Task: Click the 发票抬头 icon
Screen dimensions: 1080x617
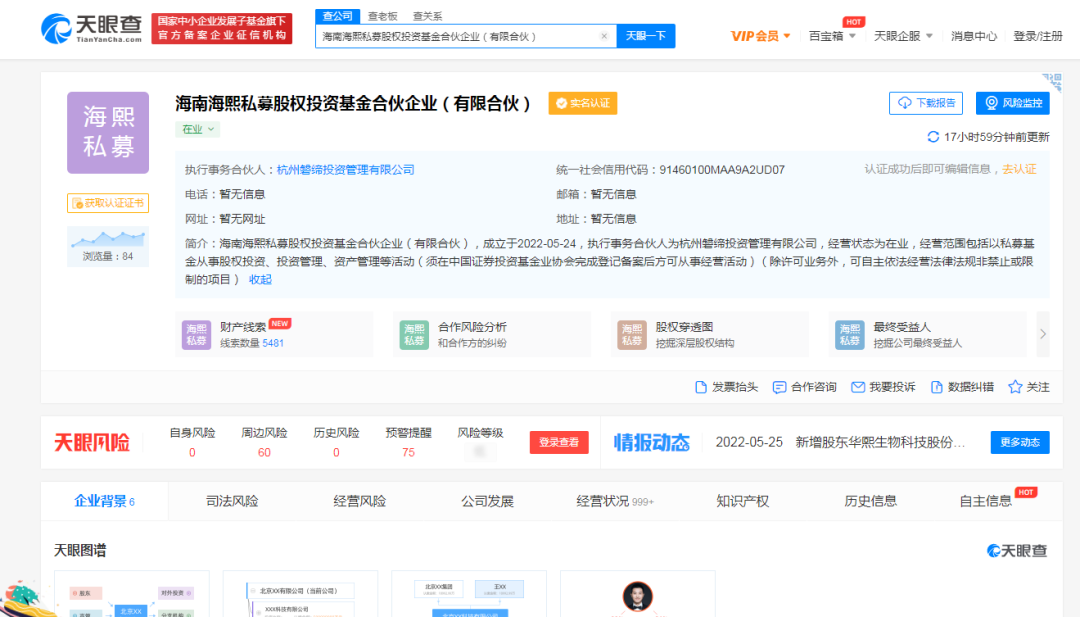Action: [700, 387]
